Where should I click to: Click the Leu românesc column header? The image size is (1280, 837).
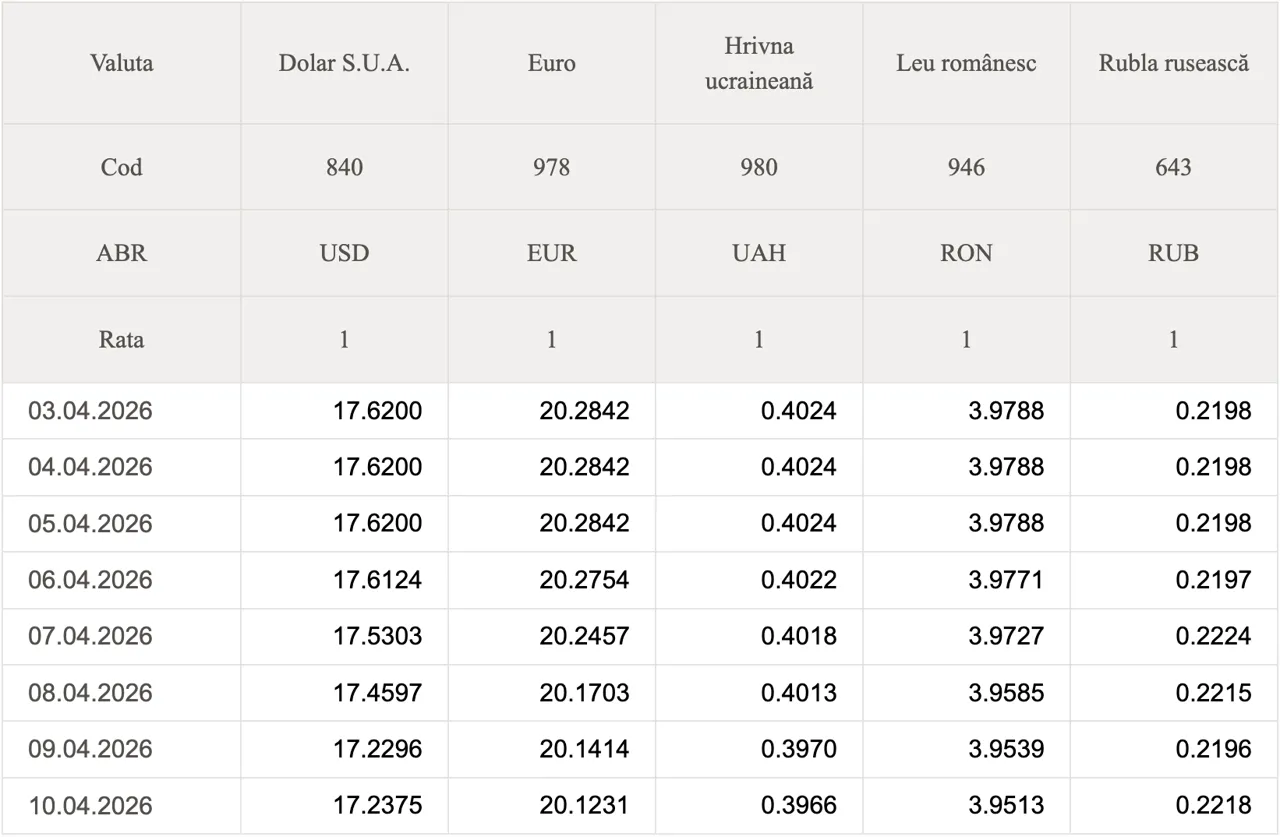965,63
